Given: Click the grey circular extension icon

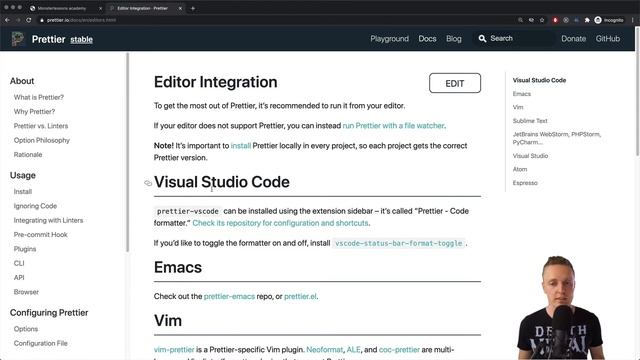Looking at the screenshot, I should pyautogui.click(x=566, y=20).
